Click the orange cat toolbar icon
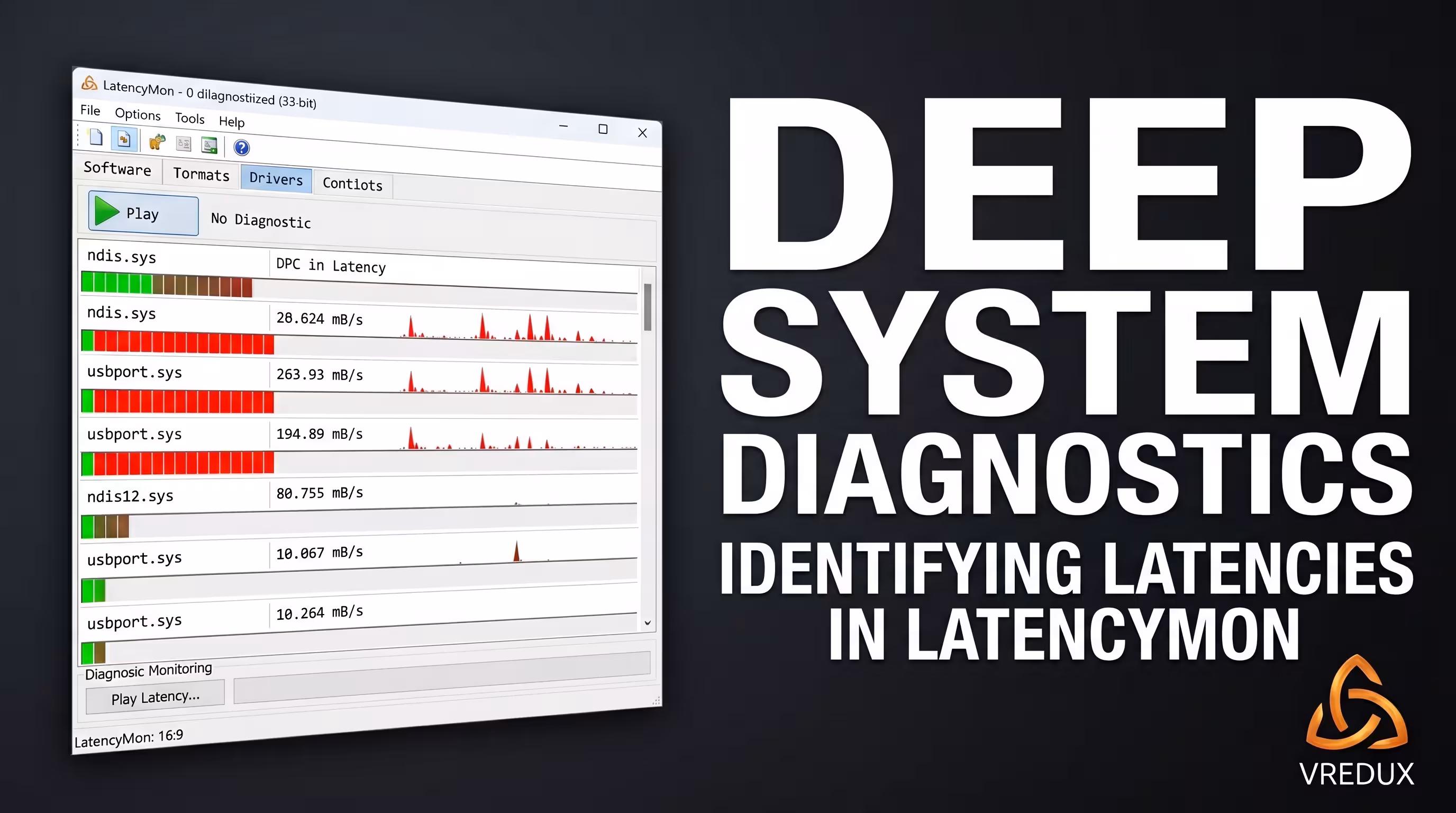 pos(157,141)
